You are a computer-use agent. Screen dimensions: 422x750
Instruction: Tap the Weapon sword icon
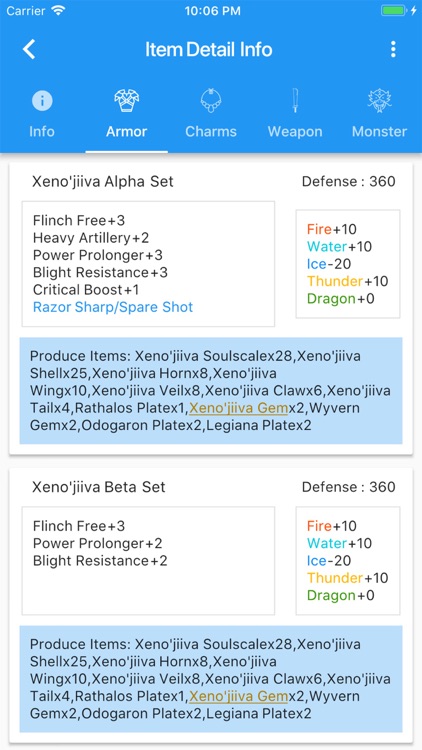pos(295,101)
